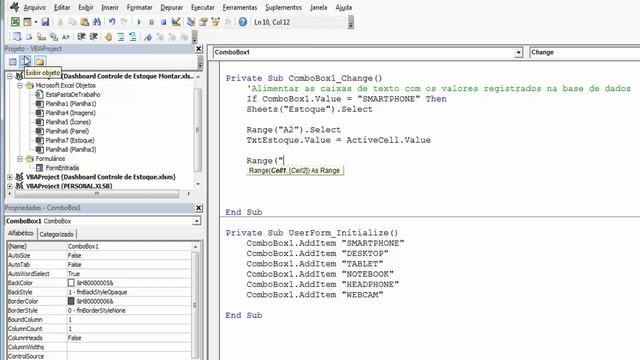Click the project tree horizontal scrollbar
The height and width of the screenshot is (360, 640).
tap(98, 193)
